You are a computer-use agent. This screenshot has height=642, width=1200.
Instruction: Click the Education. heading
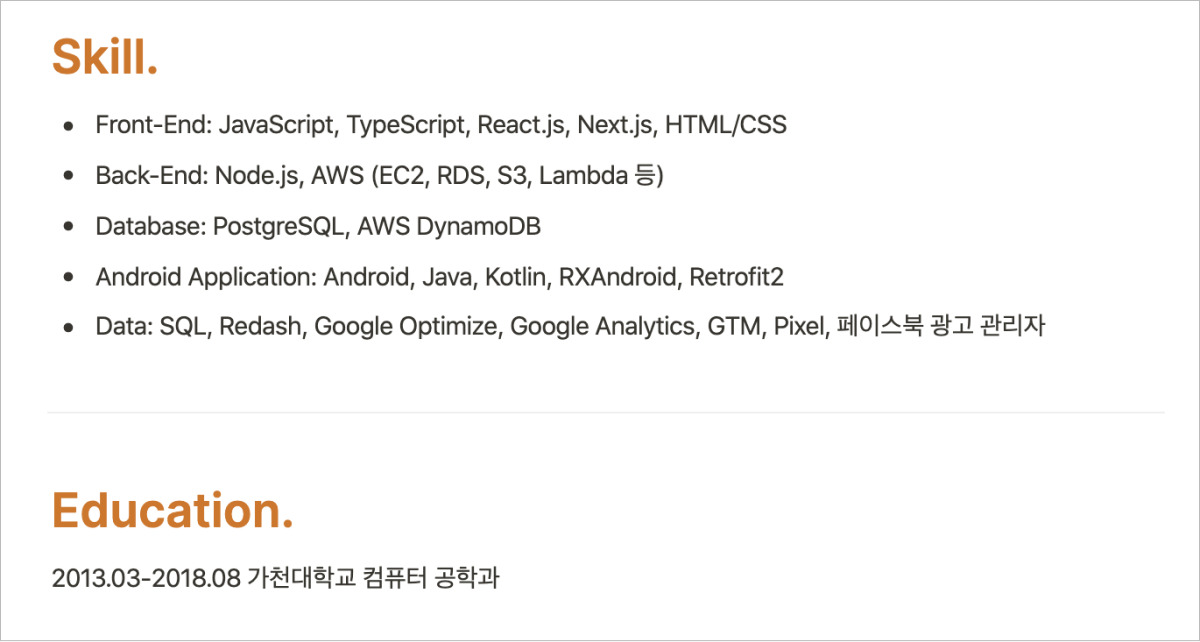(173, 510)
